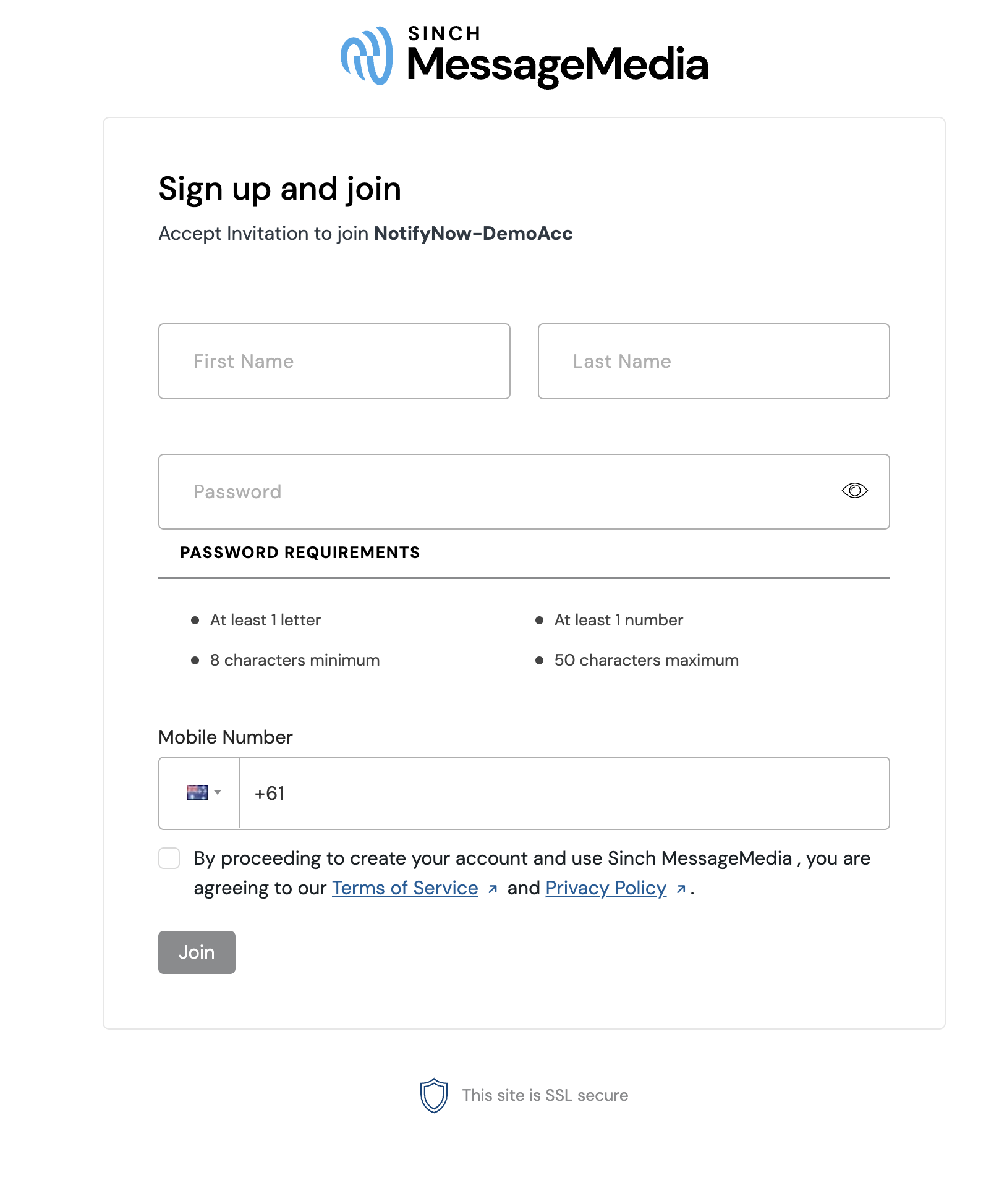The height and width of the screenshot is (1204, 999).
Task: Click the SSL secure shield icon
Action: [x=434, y=1095]
